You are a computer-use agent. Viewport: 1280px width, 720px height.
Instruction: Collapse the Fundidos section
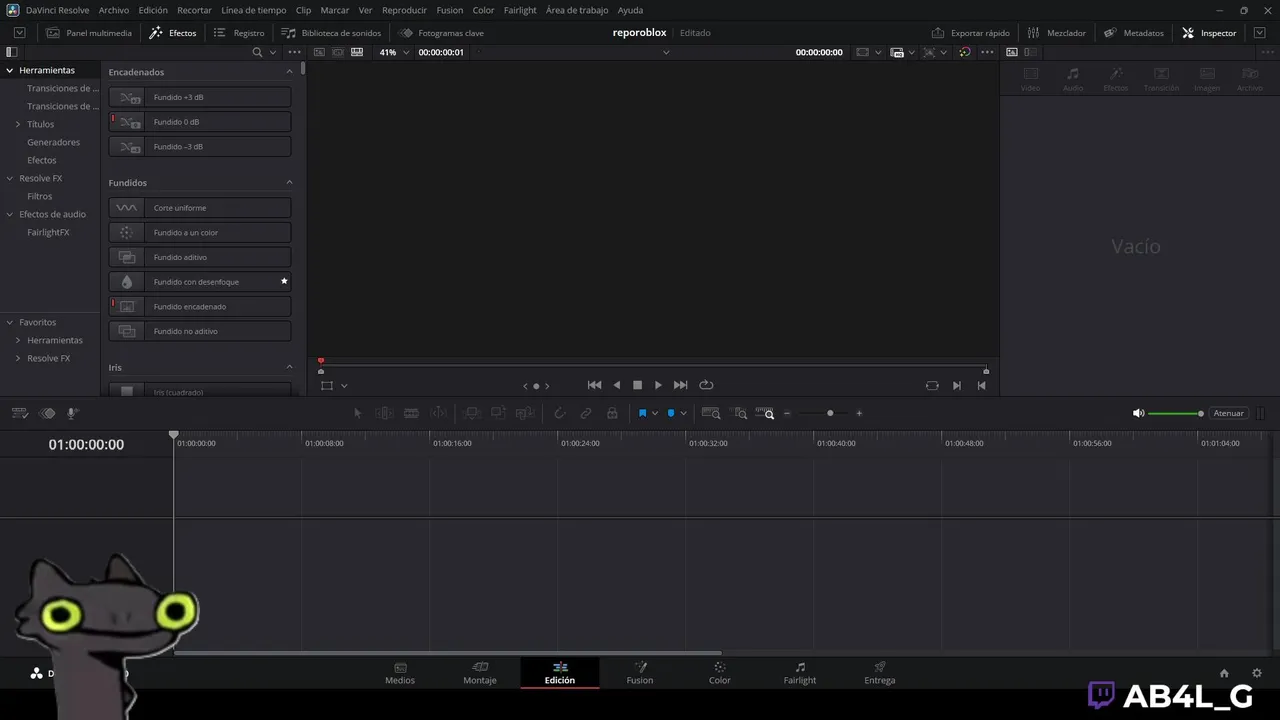tap(290, 183)
